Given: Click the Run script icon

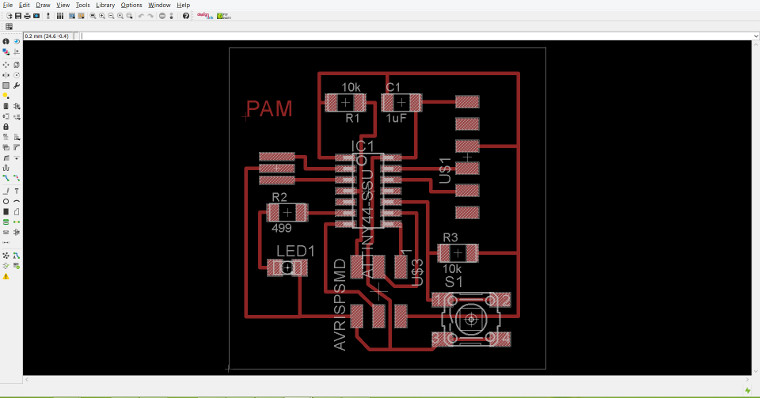Looking at the screenshot, I should (x=72, y=16).
